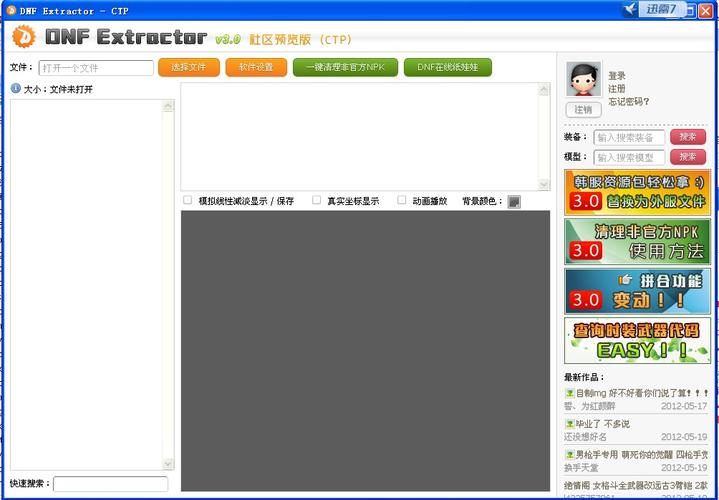Click 搜索 button next to 装备 field
The image size is (719, 500).
(688, 137)
